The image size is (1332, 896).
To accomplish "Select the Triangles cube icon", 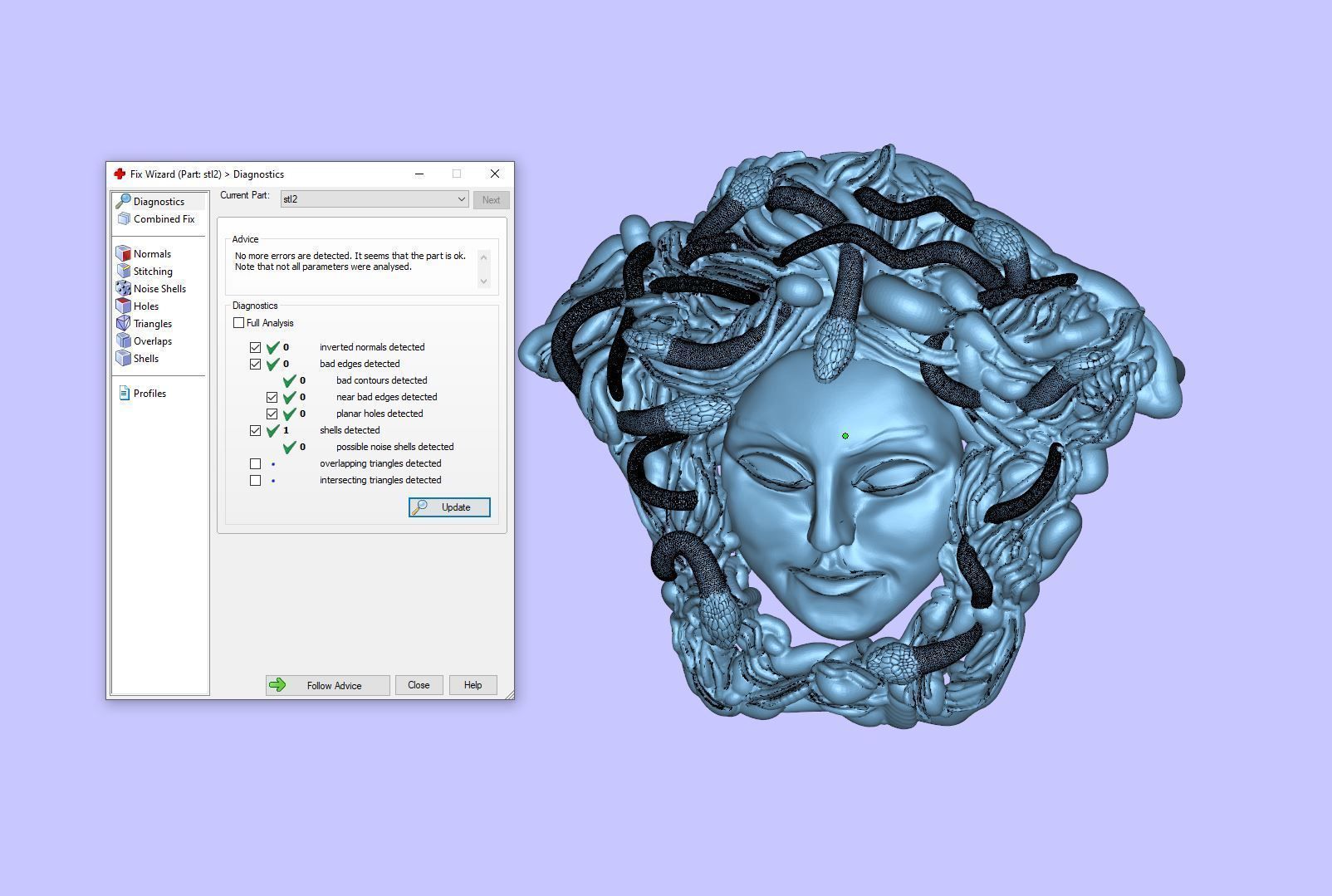I will point(124,323).
